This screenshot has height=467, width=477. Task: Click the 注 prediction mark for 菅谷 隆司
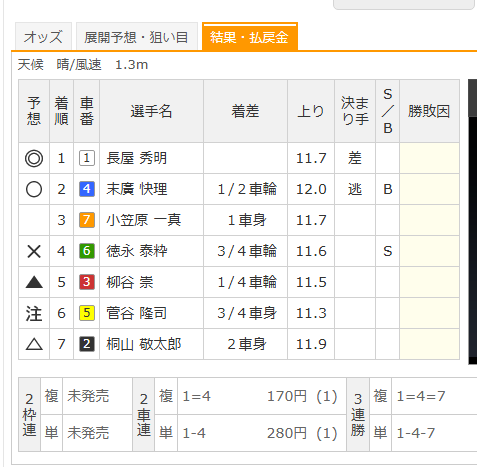[x=34, y=313]
